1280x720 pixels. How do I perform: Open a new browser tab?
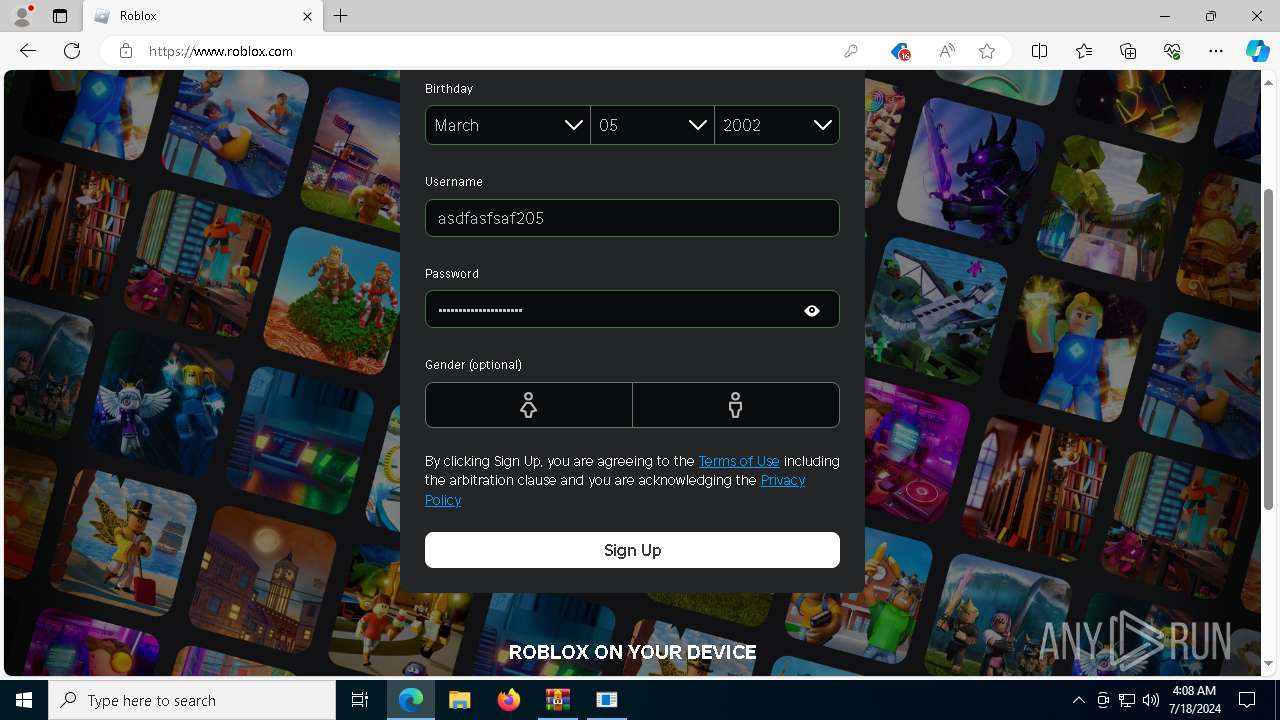(x=341, y=16)
